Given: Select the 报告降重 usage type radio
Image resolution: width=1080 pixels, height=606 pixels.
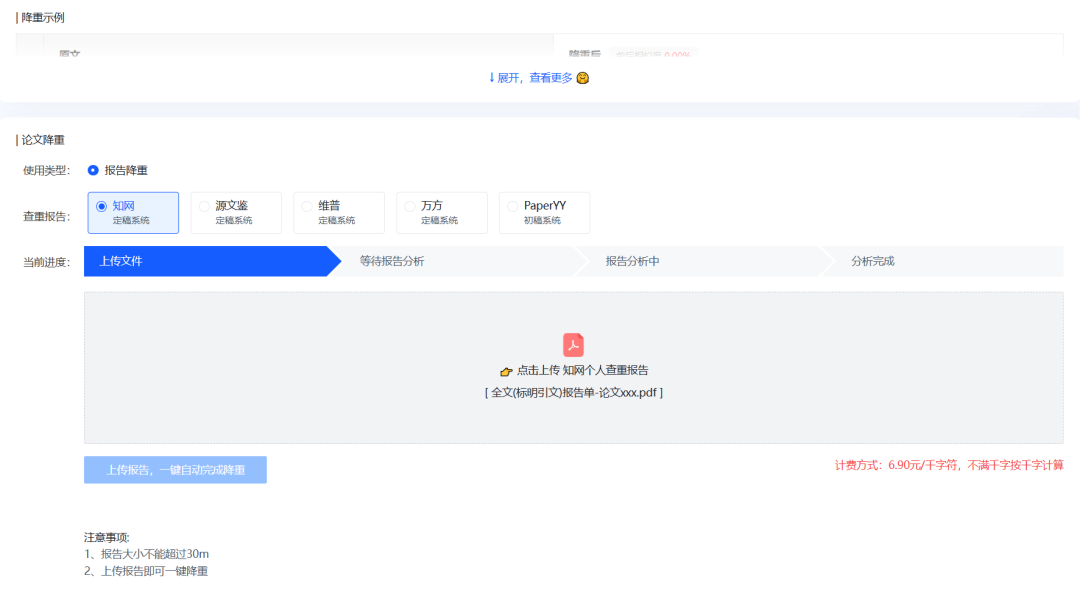Looking at the screenshot, I should [93, 170].
